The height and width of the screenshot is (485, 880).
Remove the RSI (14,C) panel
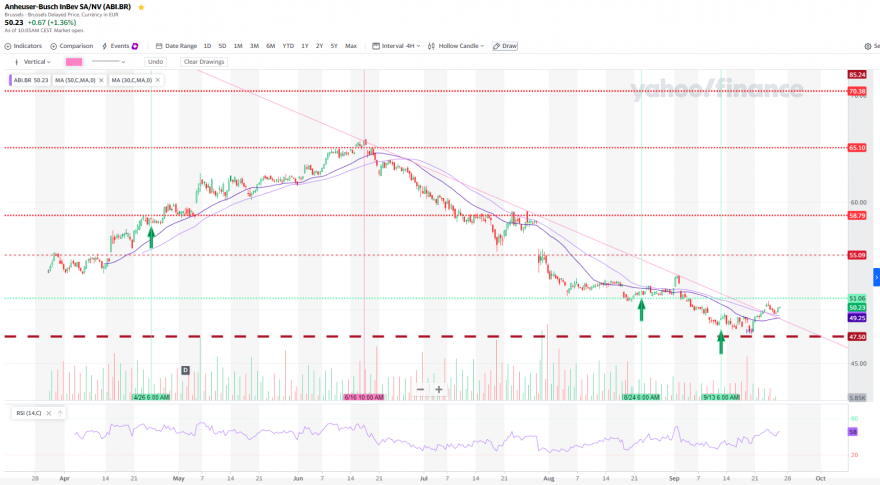[49, 413]
